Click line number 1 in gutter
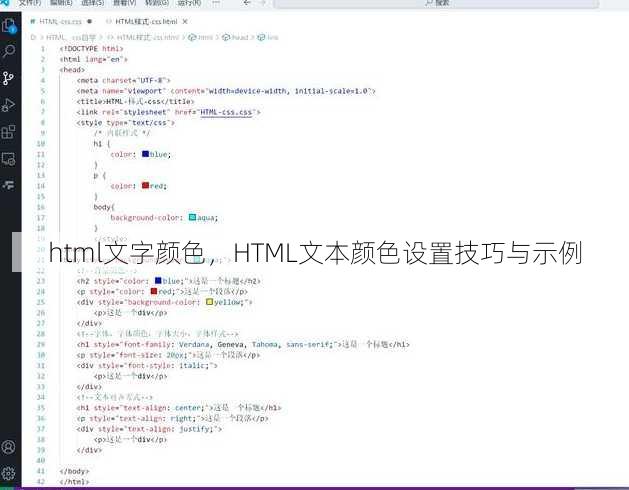The width and height of the screenshot is (629, 490). 43,49
